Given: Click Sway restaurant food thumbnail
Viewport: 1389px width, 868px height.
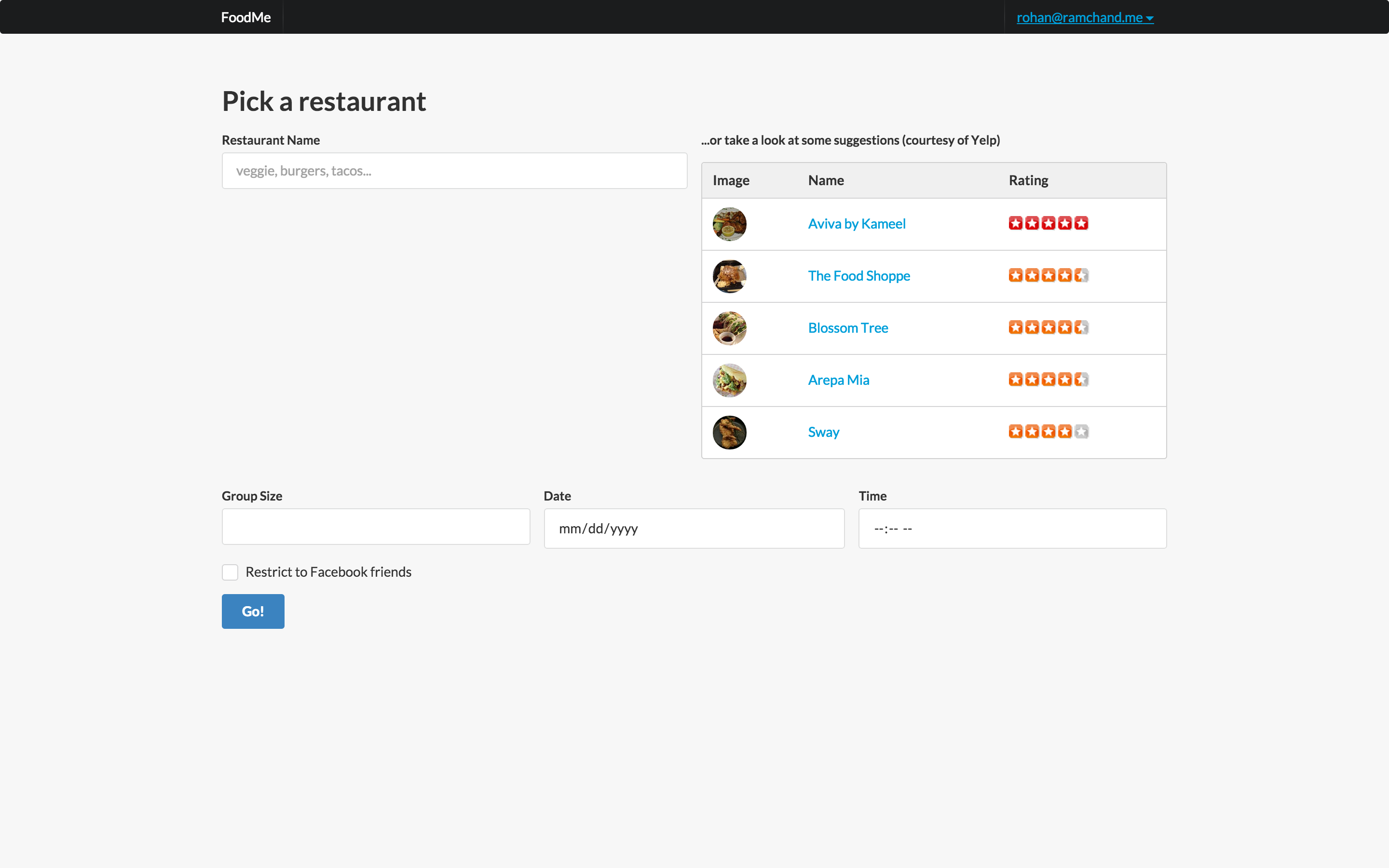Looking at the screenshot, I should [729, 432].
